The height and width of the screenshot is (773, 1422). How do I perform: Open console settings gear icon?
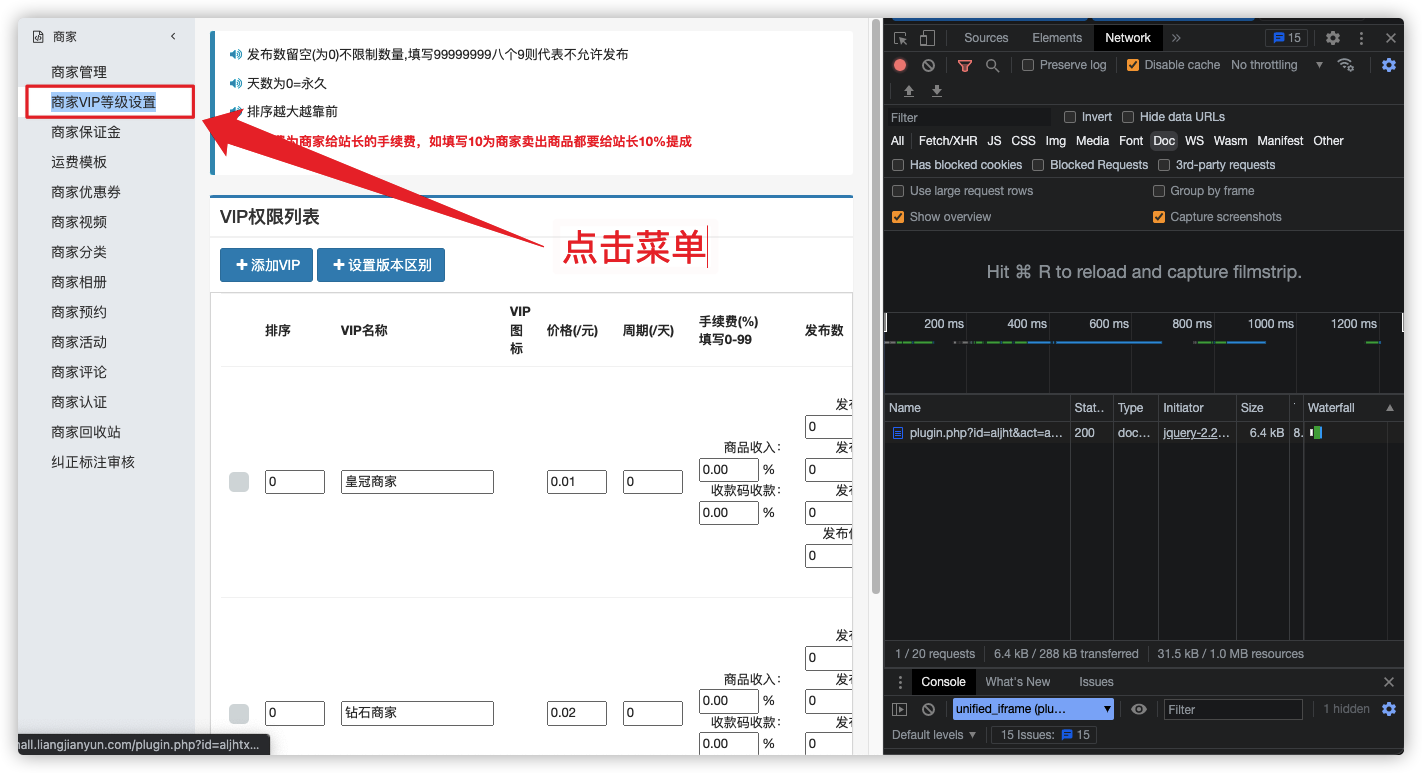point(1389,709)
